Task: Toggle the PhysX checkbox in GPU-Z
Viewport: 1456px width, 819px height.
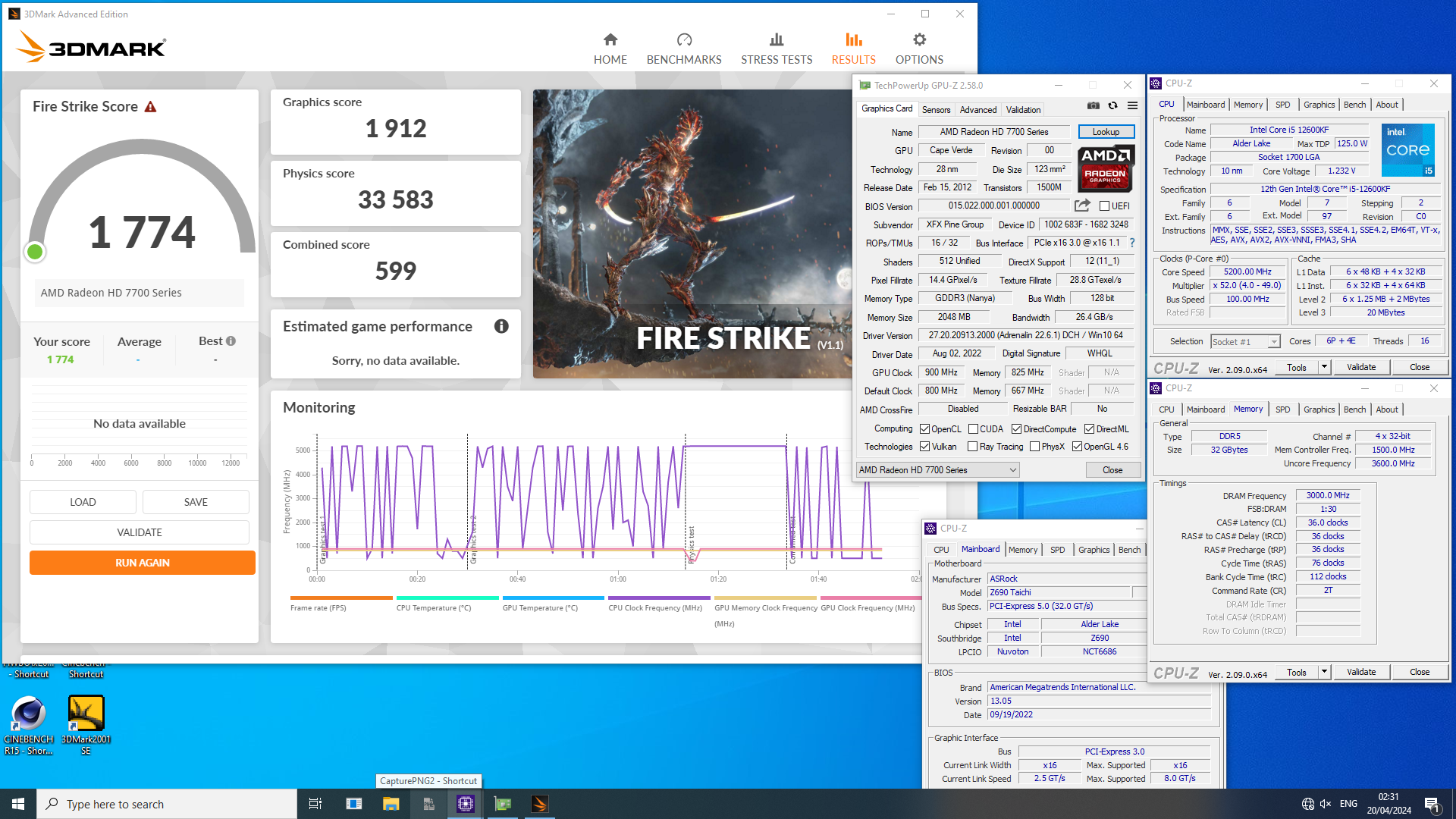Action: (x=1034, y=447)
